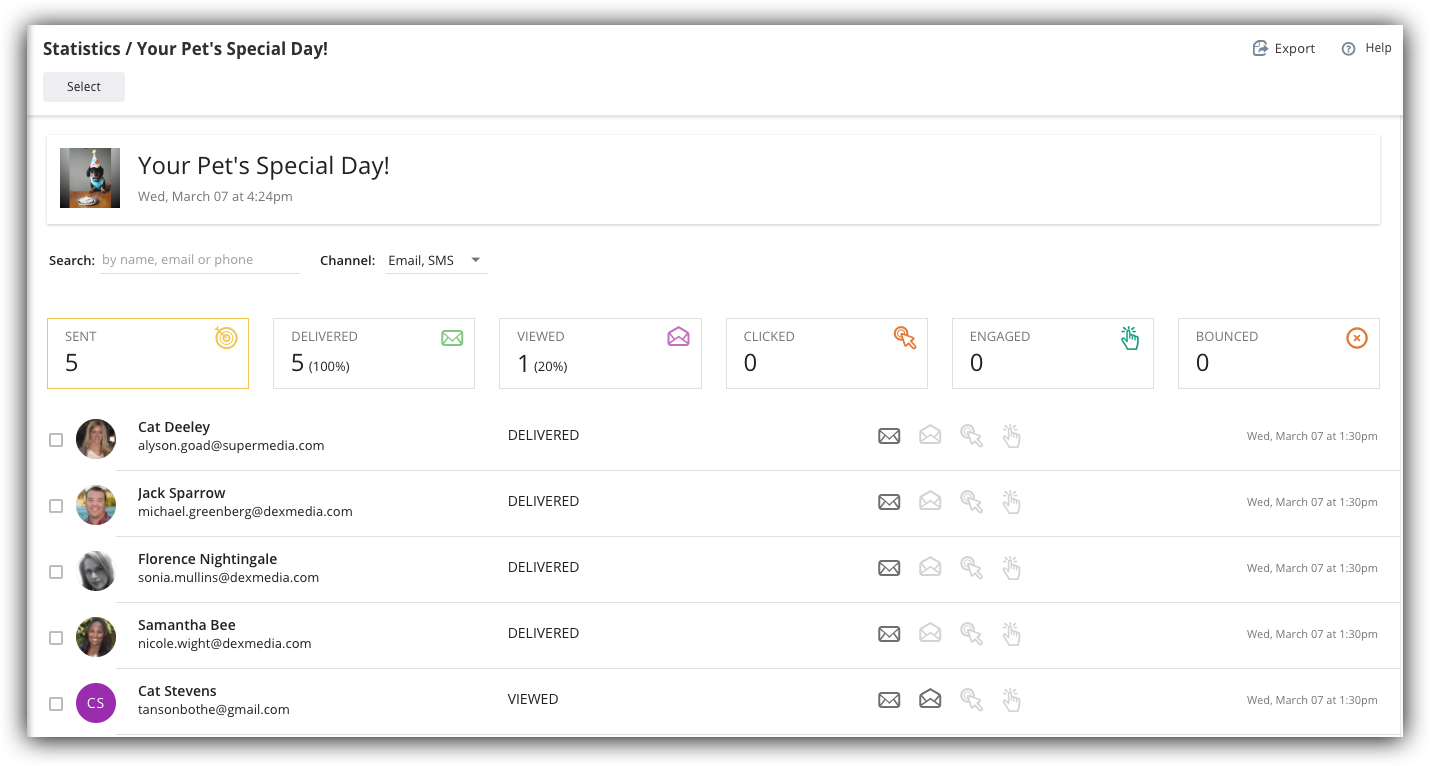Click the campaign title Your Pet's Special Day!

[264, 166]
